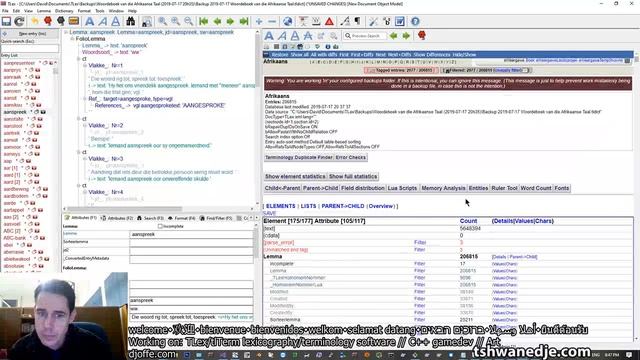Click the underlined blue A style icon
This screenshot has width=640, height=360.
coord(116,21)
